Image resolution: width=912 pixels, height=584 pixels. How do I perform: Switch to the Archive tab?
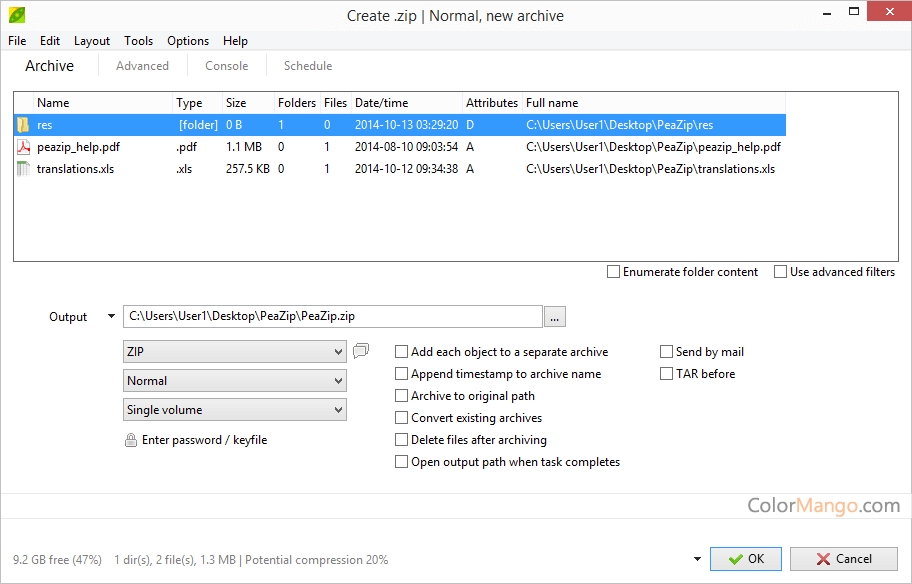(x=49, y=66)
